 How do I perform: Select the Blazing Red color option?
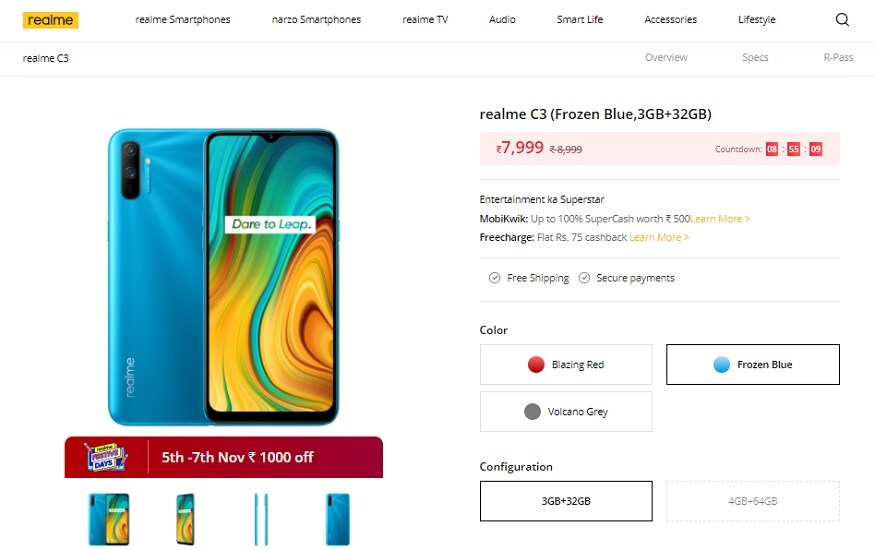pos(566,364)
